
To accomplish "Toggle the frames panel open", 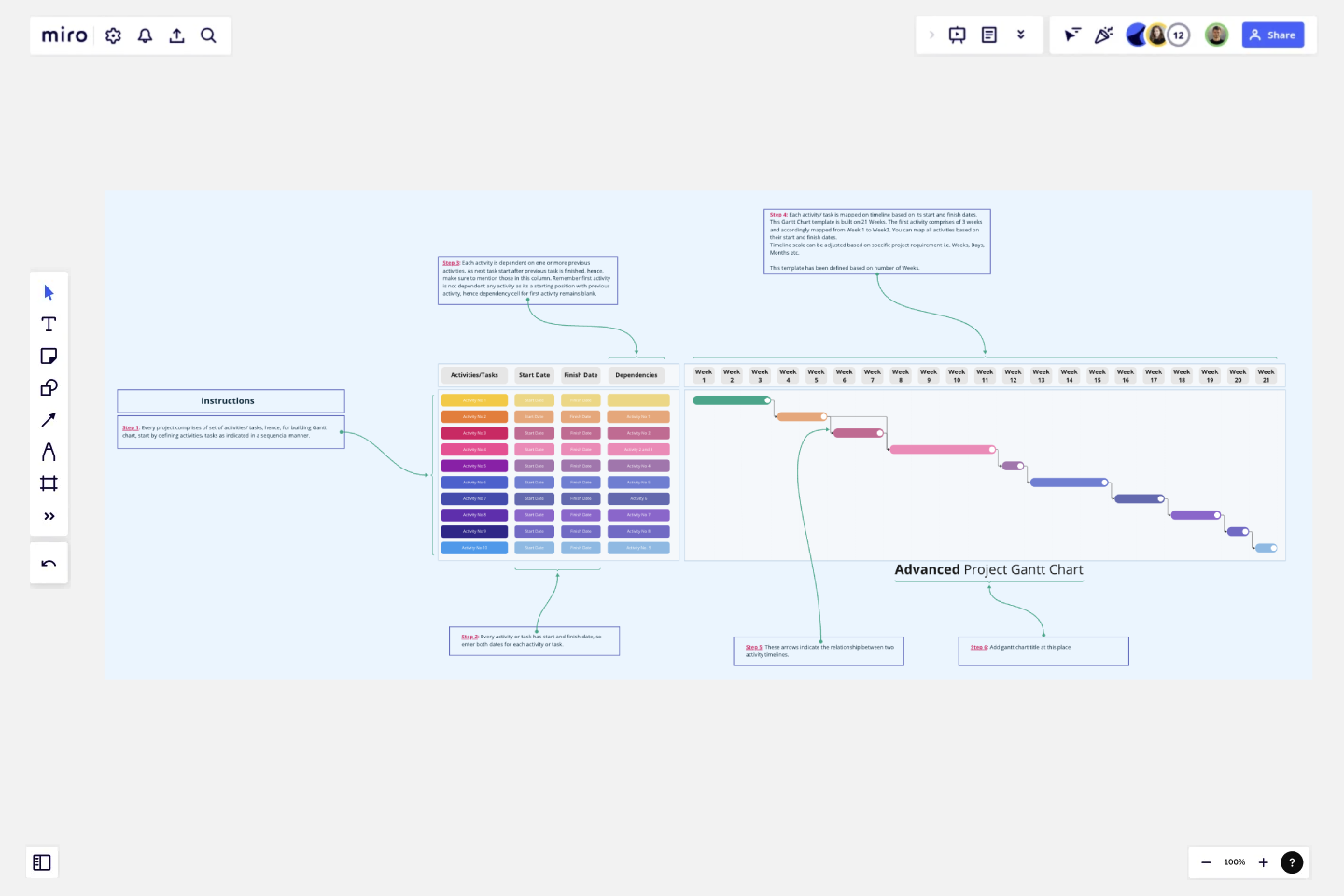I will coord(42,862).
